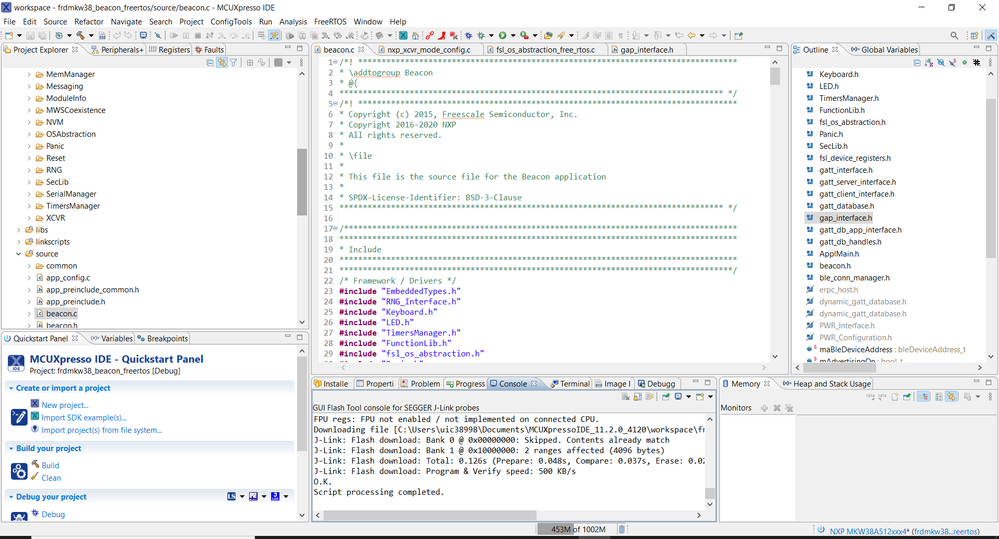Click the Build link in Quickstart Panel
999x539 pixels.
[50, 465]
